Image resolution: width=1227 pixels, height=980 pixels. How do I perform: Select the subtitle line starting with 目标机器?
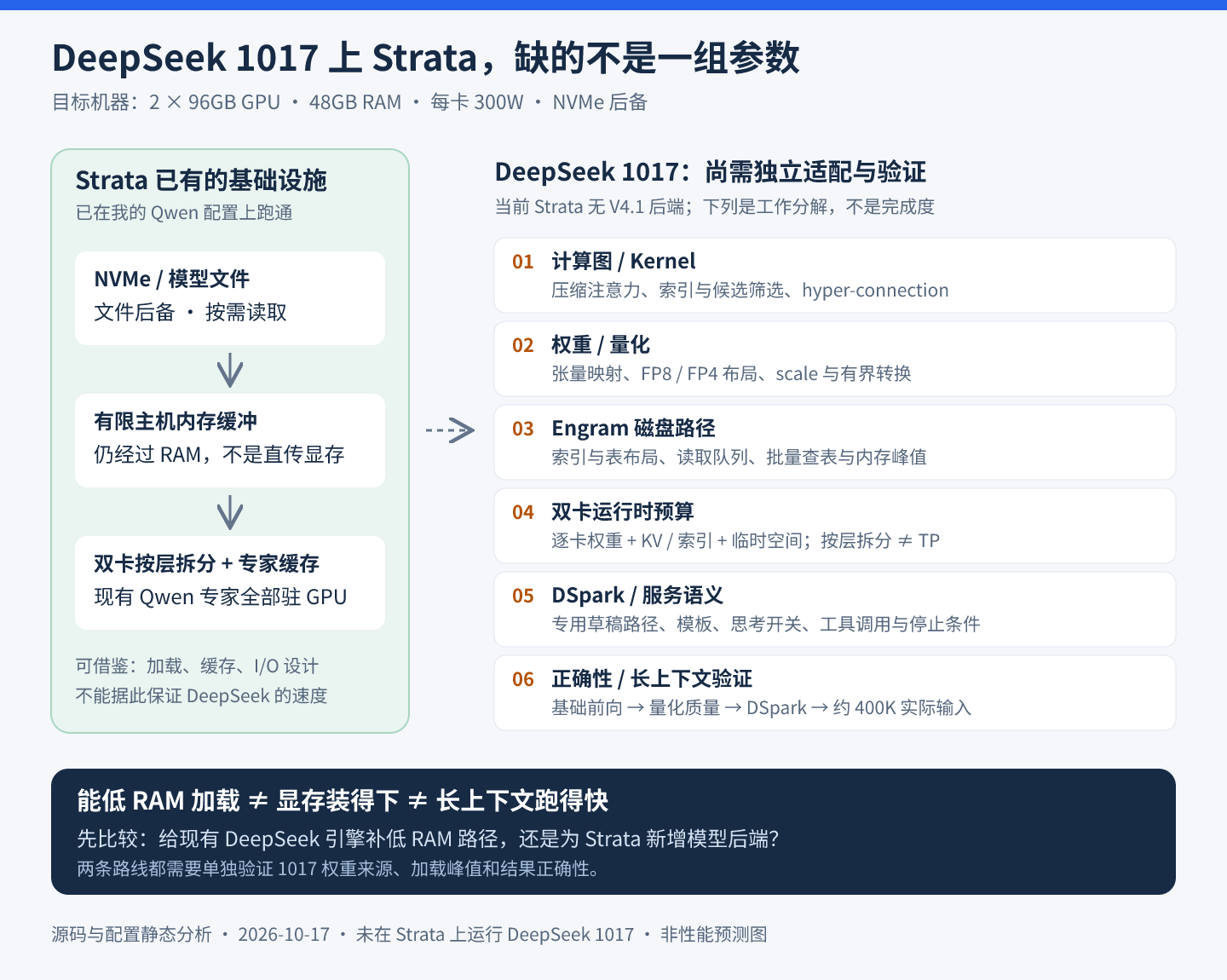[x=349, y=103]
